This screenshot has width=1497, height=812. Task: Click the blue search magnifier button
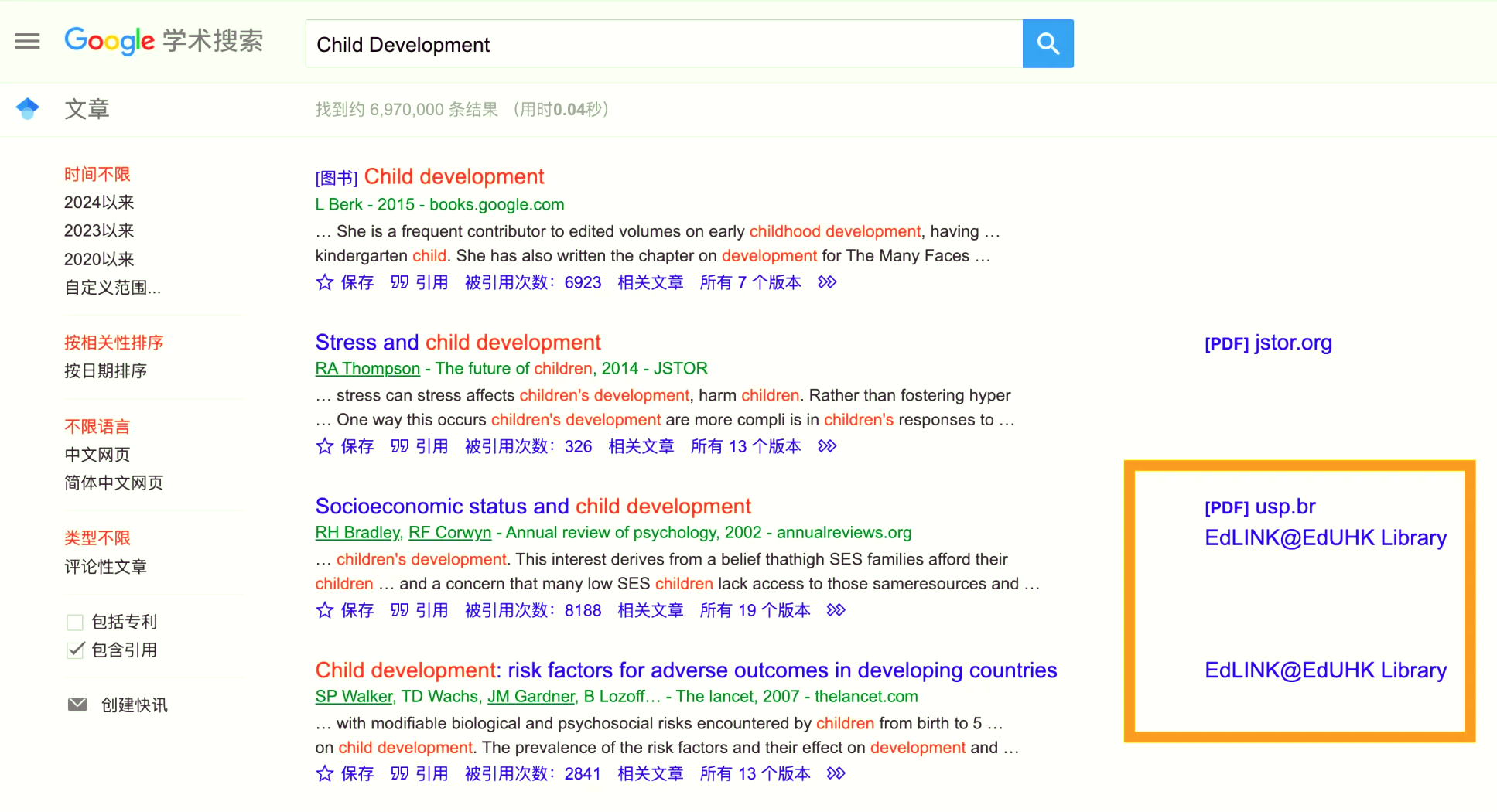[1048, 44]
